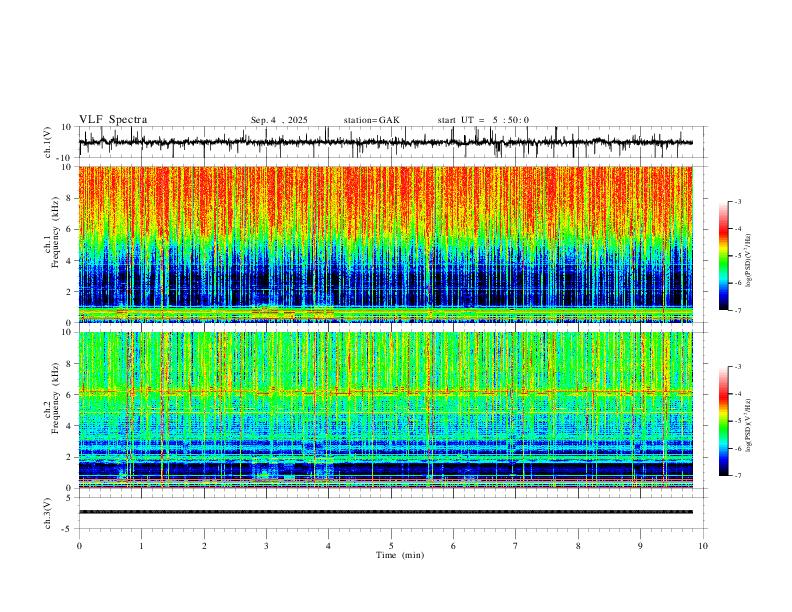Click the ch.1 color bar log(PSD) units label

pyautogui.click(x=749, y=261)
